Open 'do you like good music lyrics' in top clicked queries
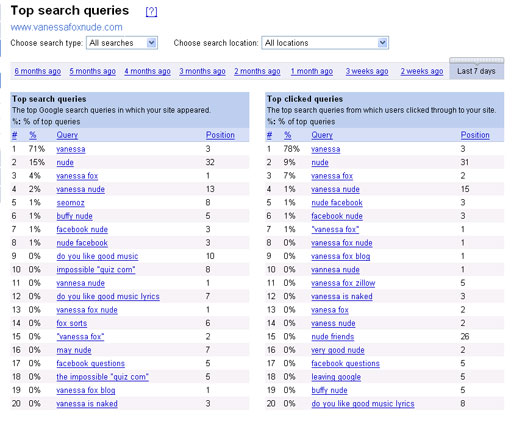525x424 pixels. (x=363, y=404)
